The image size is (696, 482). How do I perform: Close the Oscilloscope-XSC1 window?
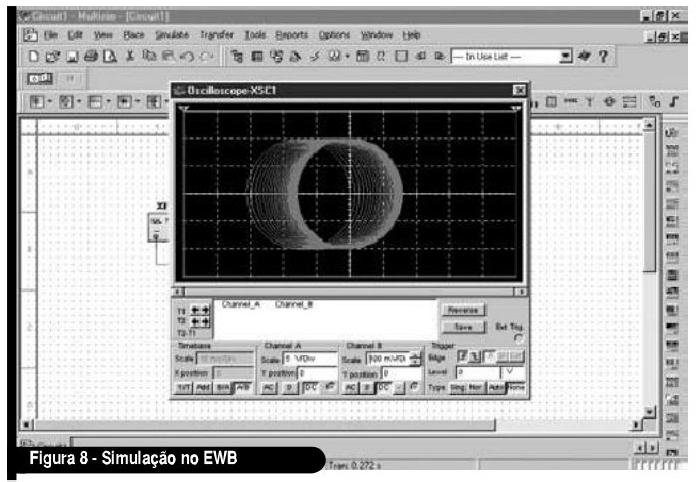point(518,91)
